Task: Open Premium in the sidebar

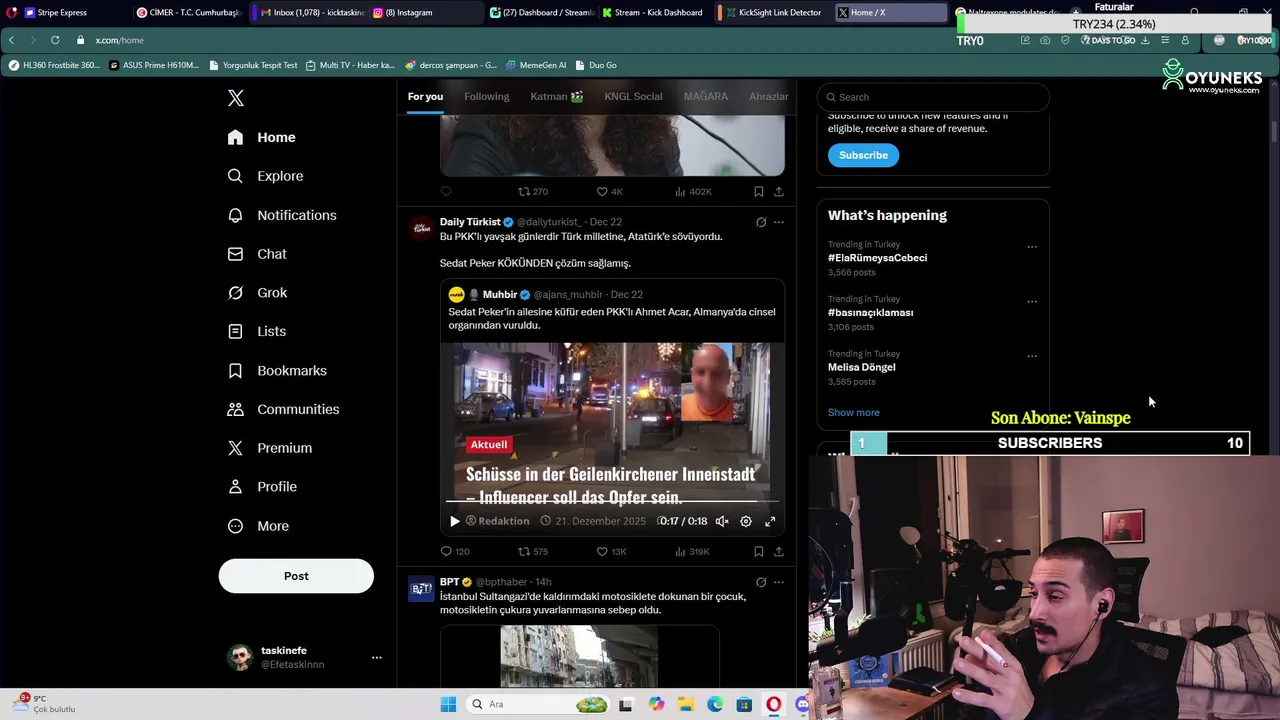Action: tap(270, 448)
